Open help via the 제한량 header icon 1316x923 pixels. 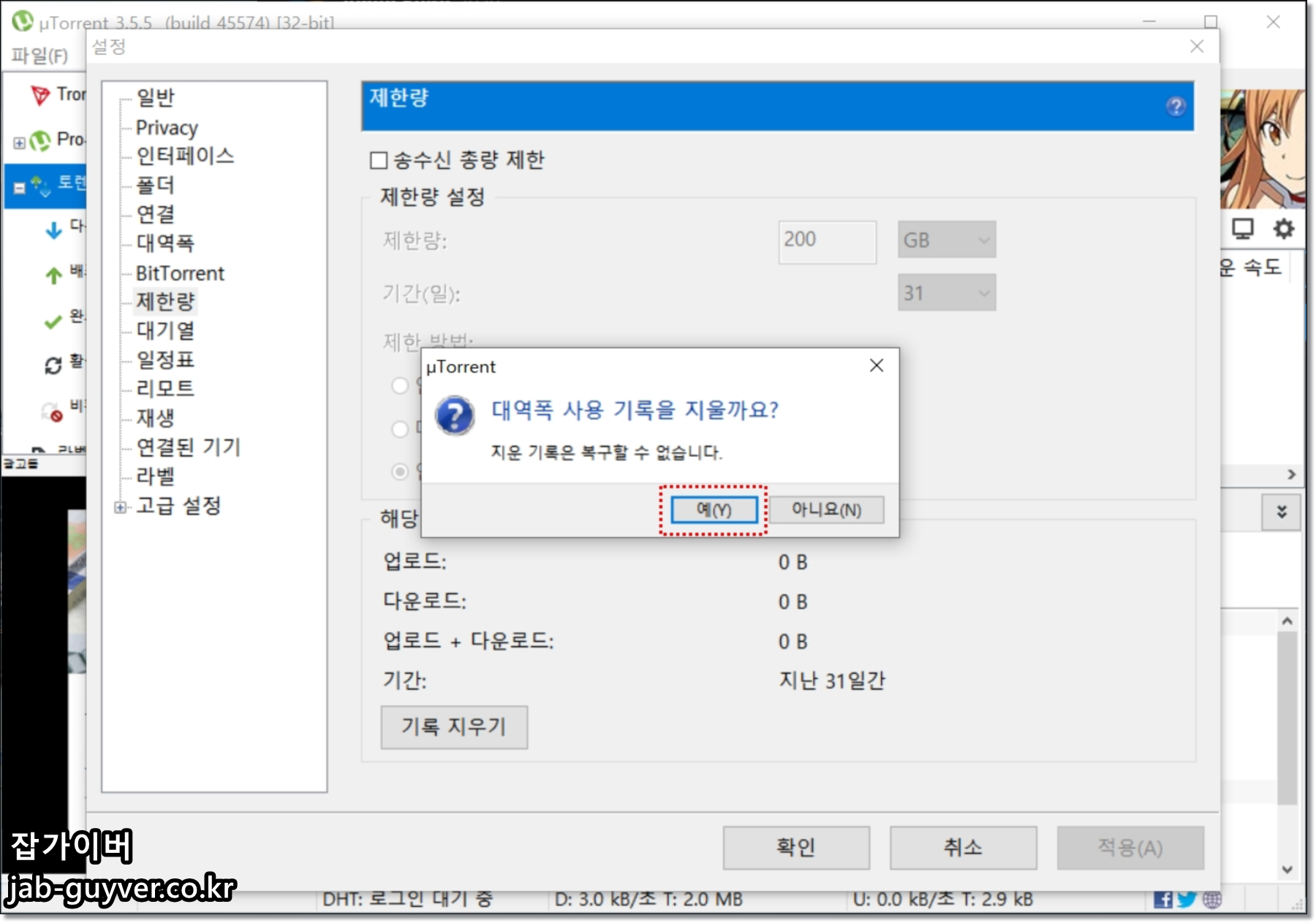tap(1176, 107)
